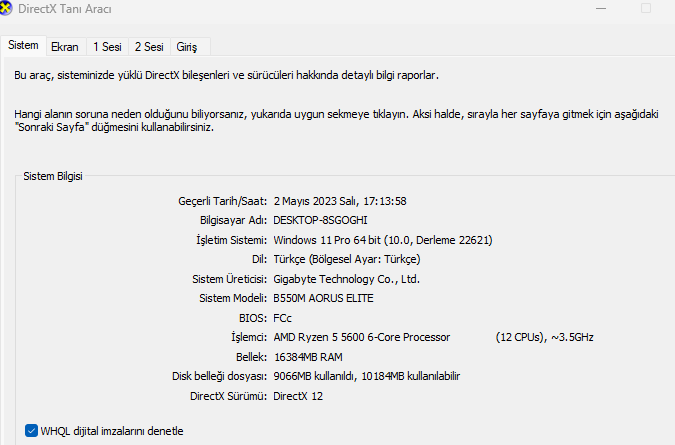Select the Sistem tab
Viewport: 675px width, 445px height.
(24, 46)
